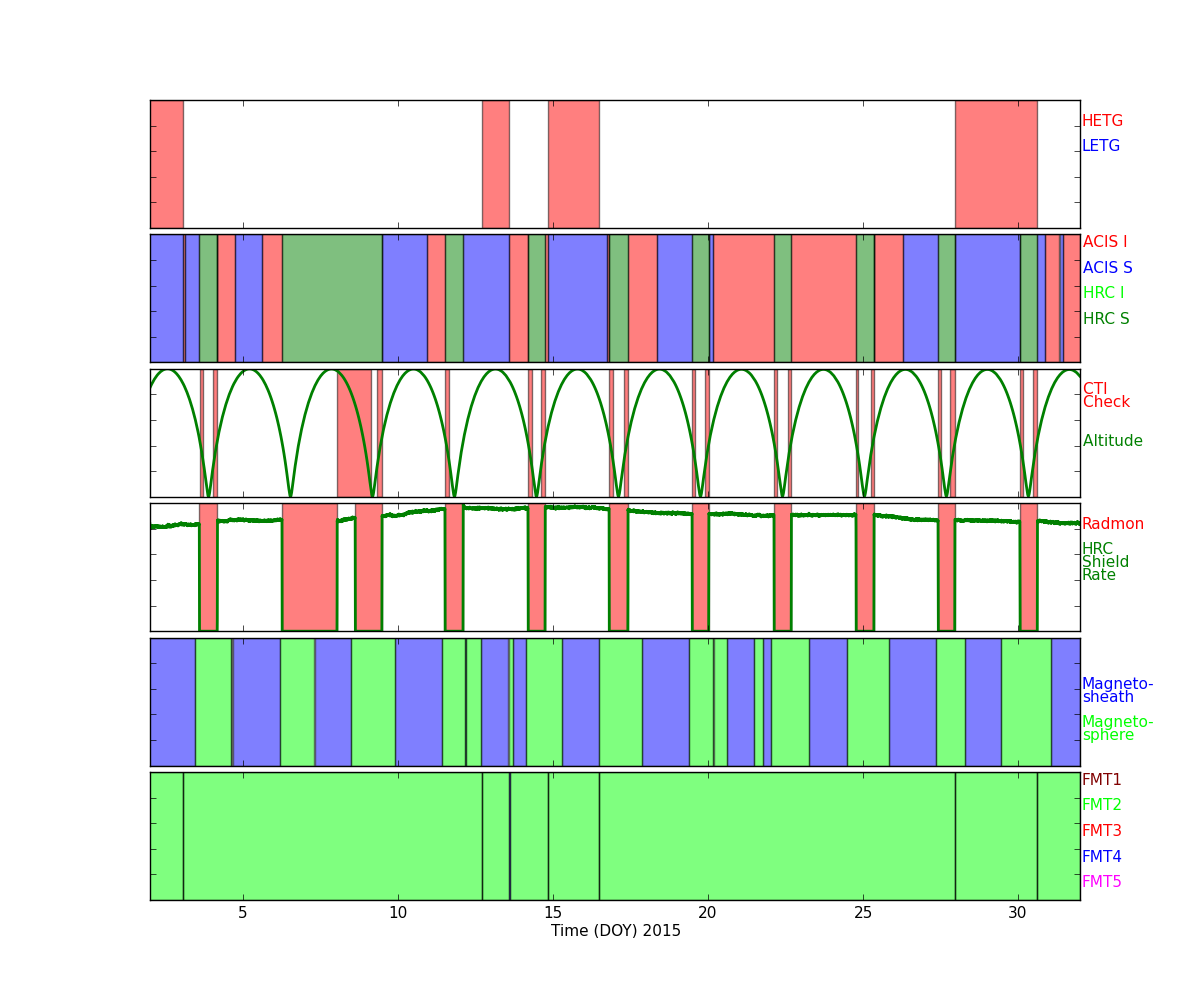Click the x-axis tick label 10

tap(398, 912)
